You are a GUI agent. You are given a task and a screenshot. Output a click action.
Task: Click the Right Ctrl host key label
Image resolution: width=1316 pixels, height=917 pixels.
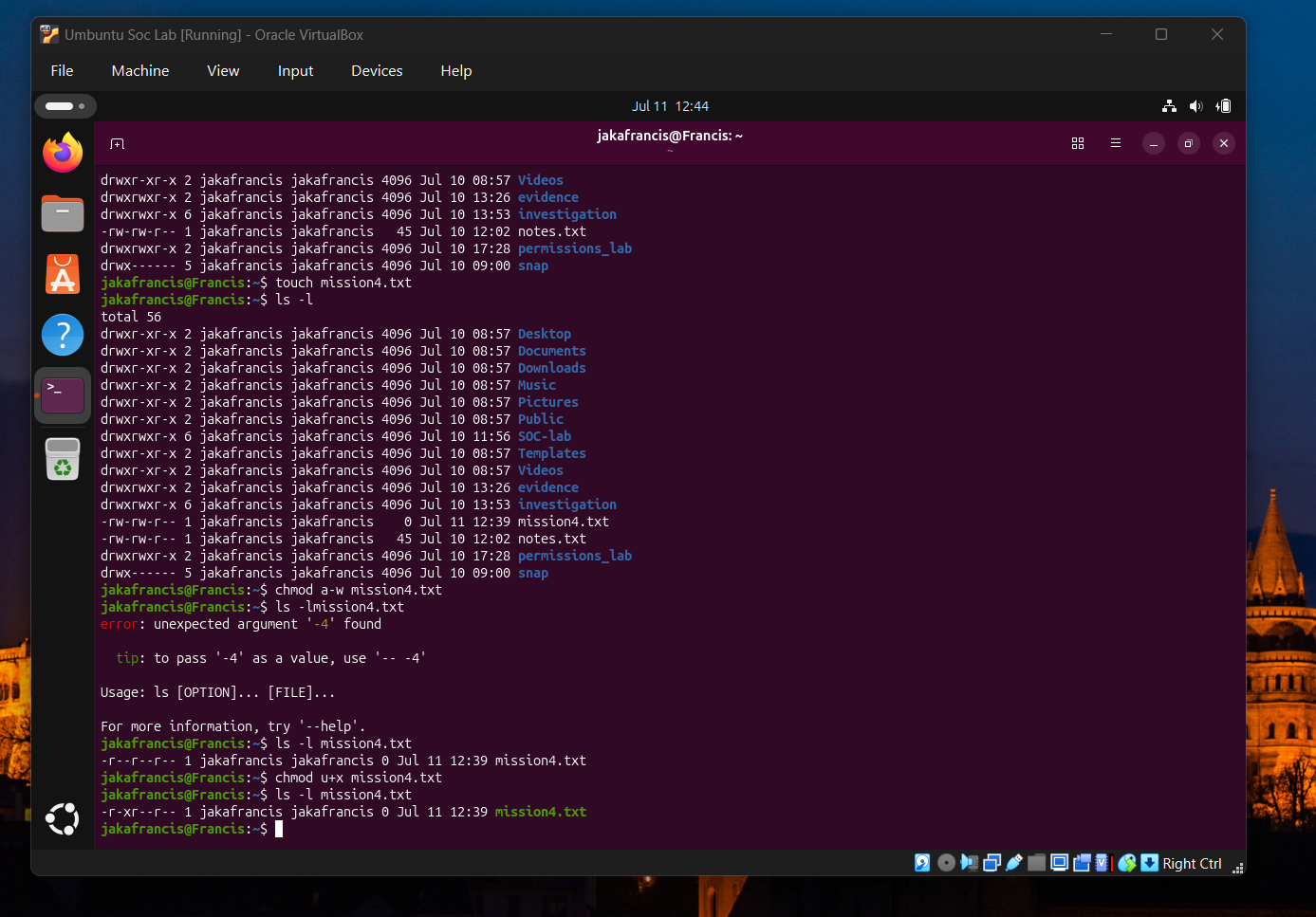(1192, 864)
